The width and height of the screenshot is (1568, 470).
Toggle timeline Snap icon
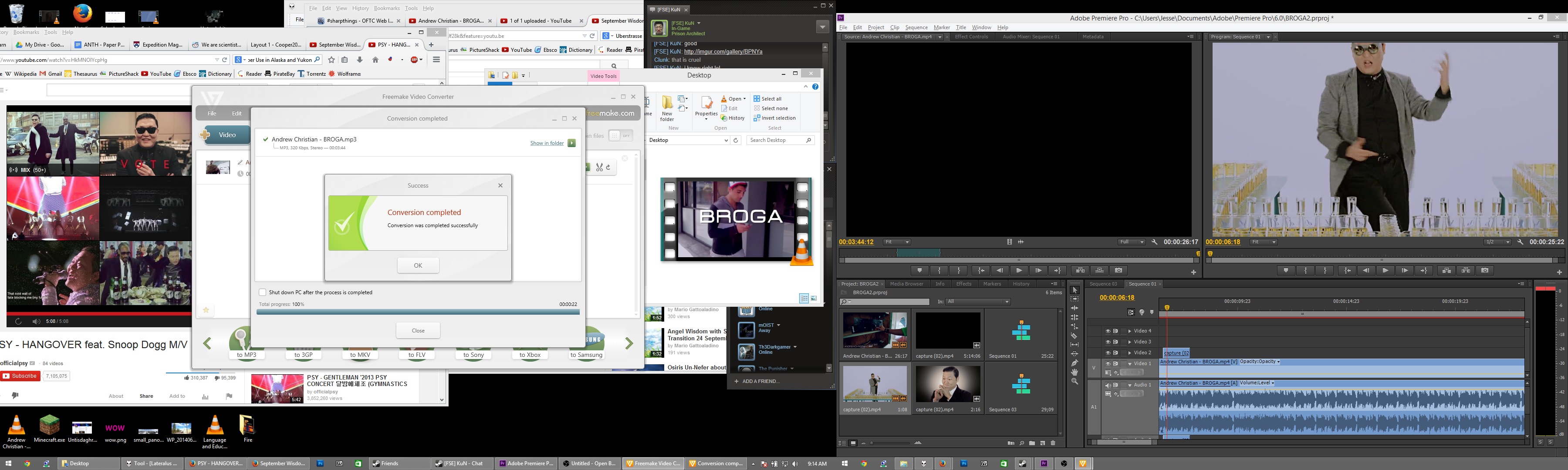pyautogui.click(x=1131, y=312)
